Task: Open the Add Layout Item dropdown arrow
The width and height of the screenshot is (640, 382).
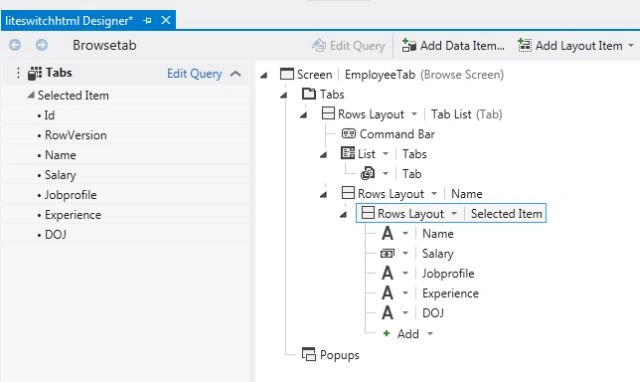Action: [631, 45]
